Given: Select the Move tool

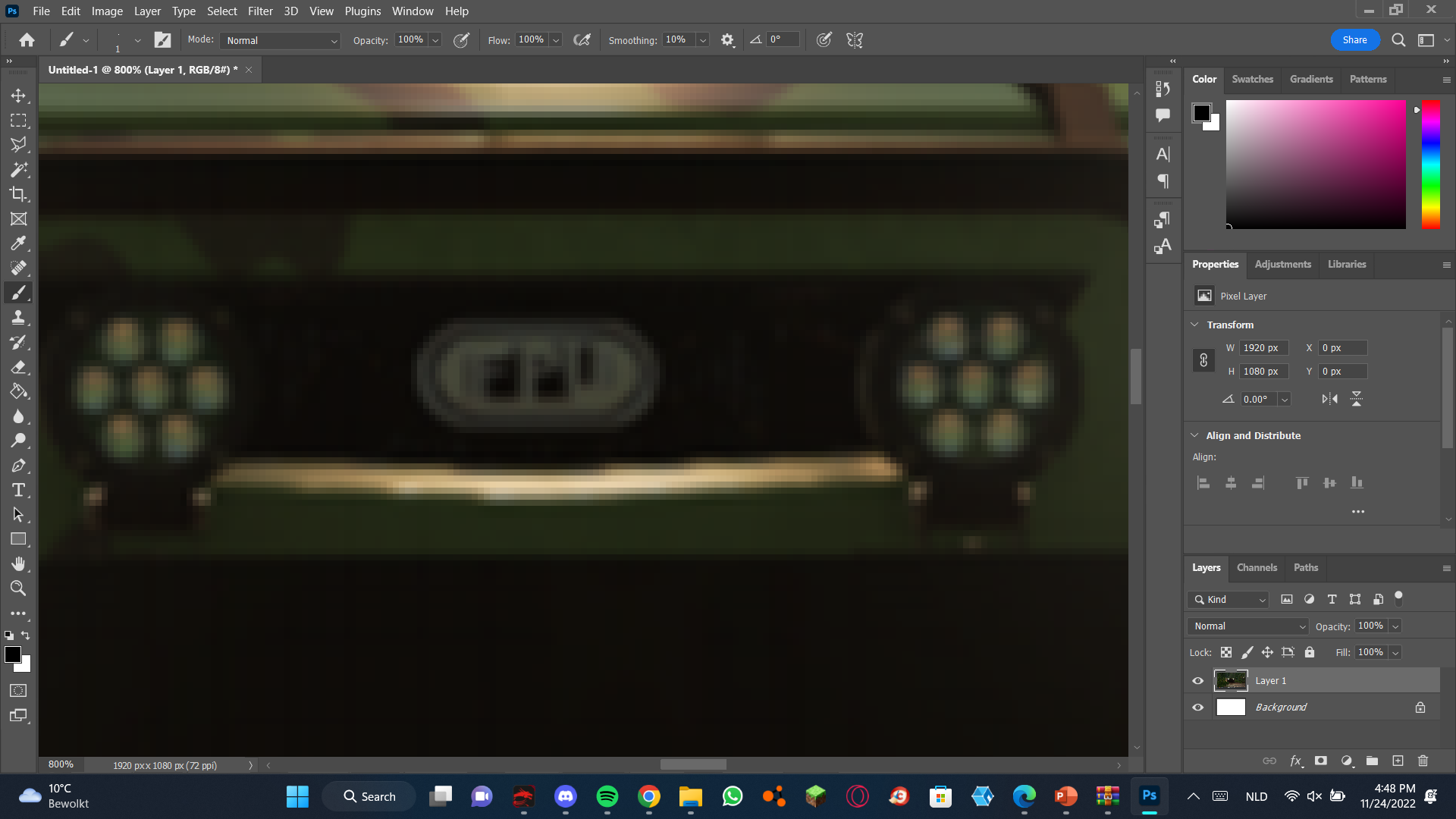Looking at the screenshot, I should coord(18,96).
